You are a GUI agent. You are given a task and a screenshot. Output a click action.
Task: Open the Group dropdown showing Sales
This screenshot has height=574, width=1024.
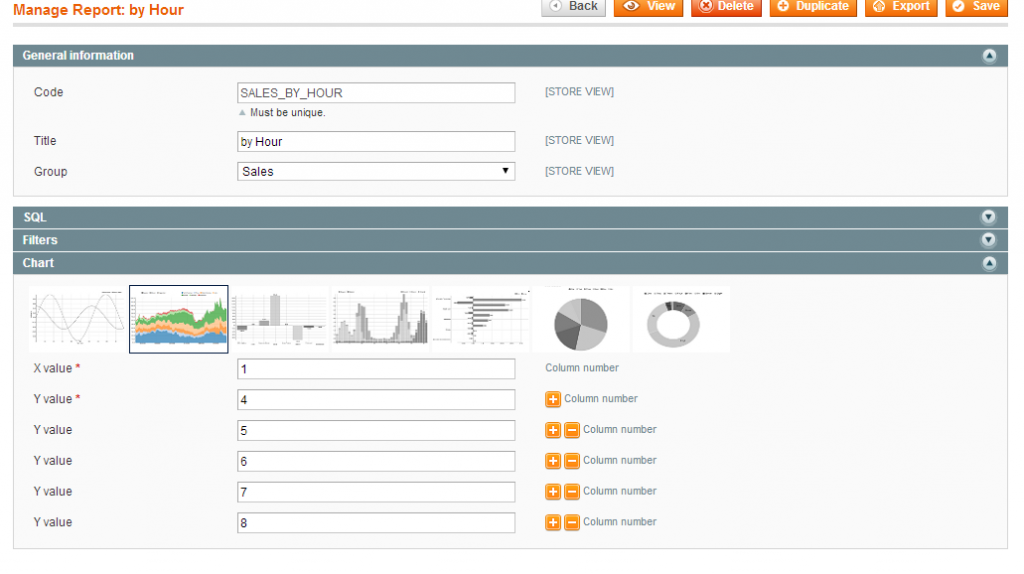[x=376, y=172]
